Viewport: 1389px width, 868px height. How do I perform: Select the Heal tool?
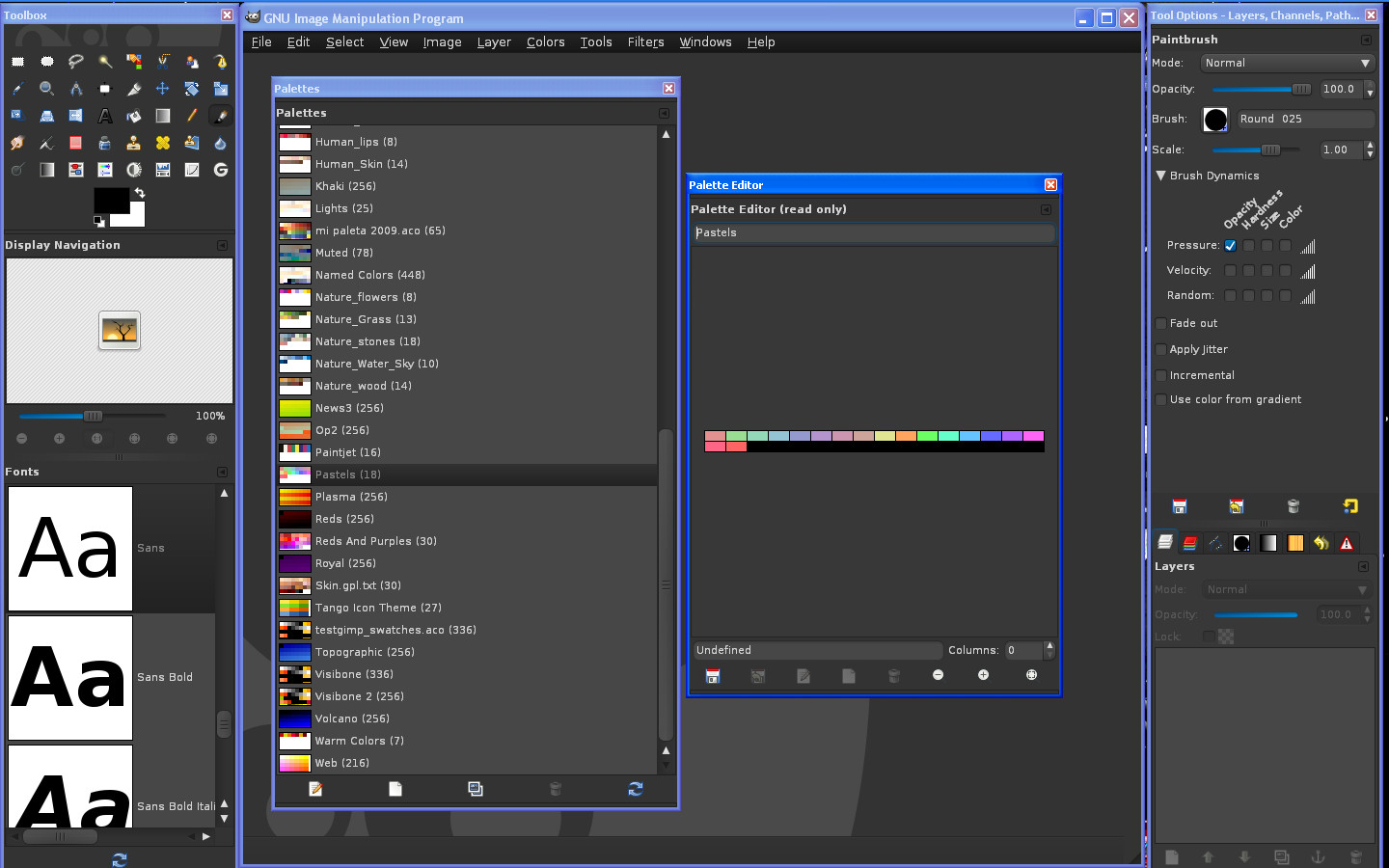click(162, 143)
